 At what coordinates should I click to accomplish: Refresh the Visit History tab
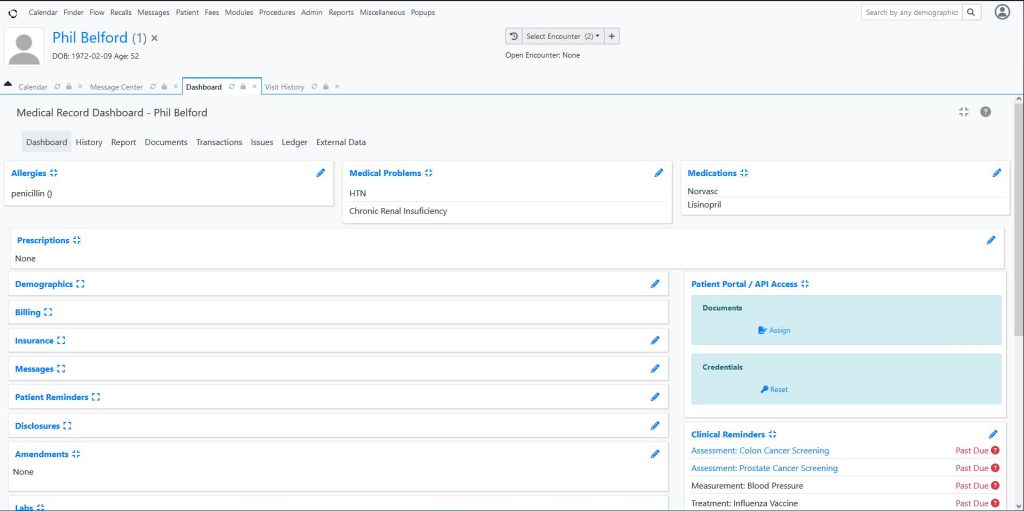point(314,87)
